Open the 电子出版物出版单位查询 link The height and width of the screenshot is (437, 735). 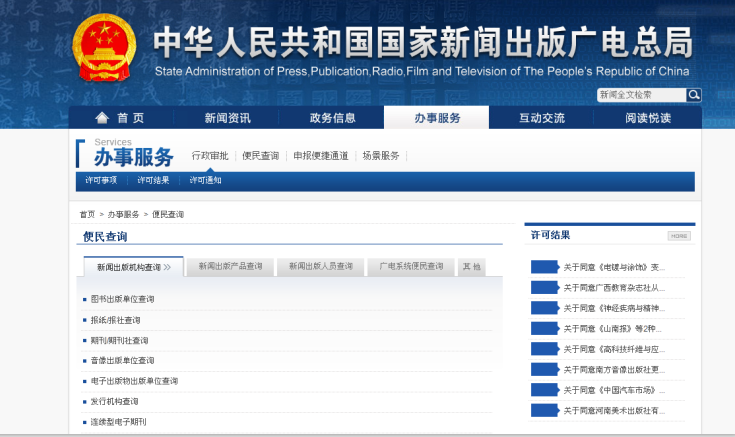[x=134, y=381]
